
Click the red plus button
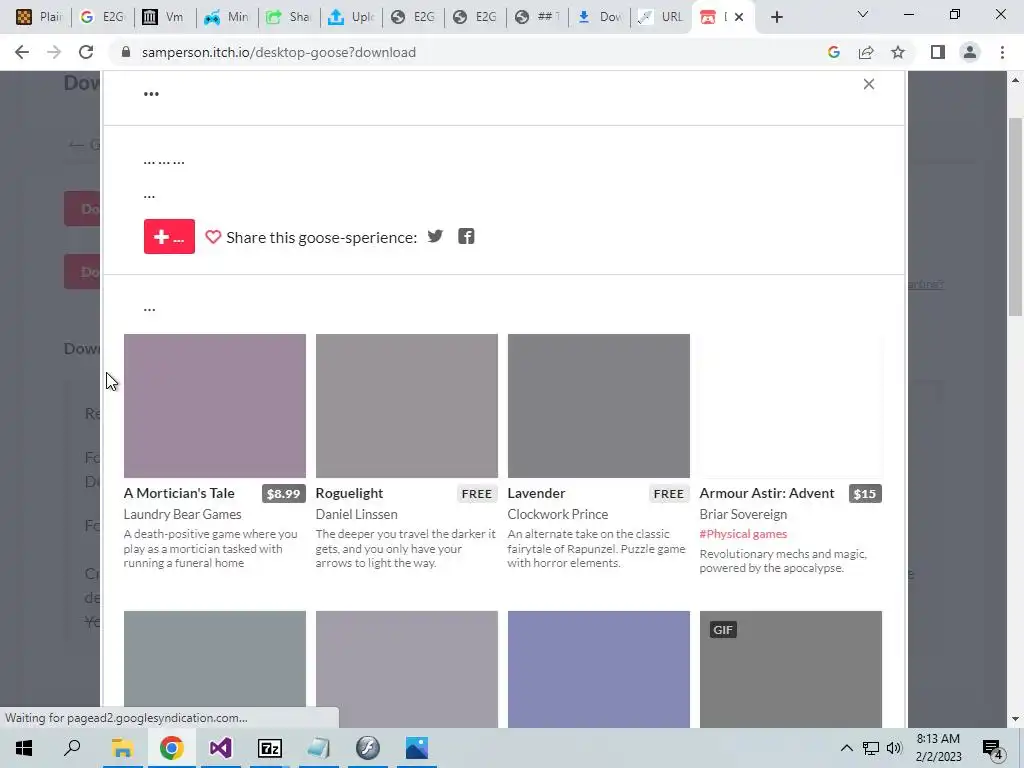(169, 236)
